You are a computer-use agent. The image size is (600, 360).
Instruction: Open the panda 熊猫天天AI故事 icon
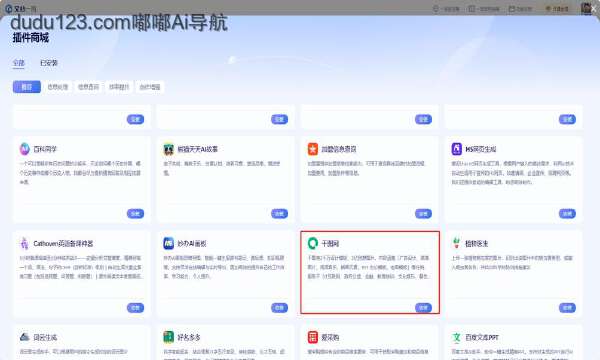[x=169, y=149]
